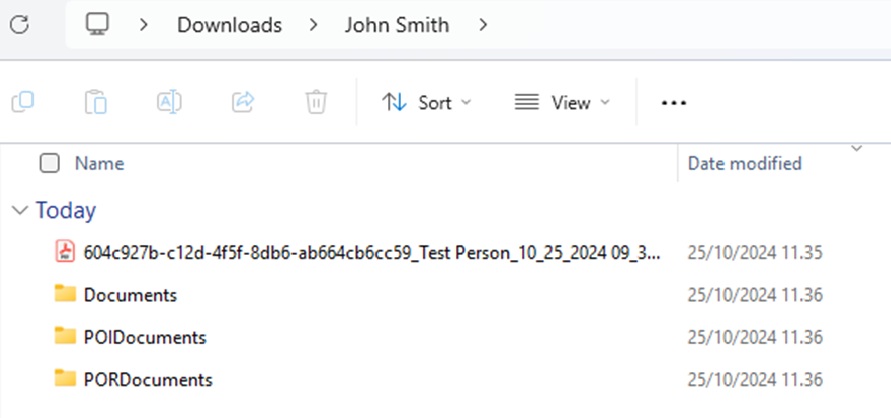
Task: Click the Rename toolbar icon
Action: click(169, 102)
